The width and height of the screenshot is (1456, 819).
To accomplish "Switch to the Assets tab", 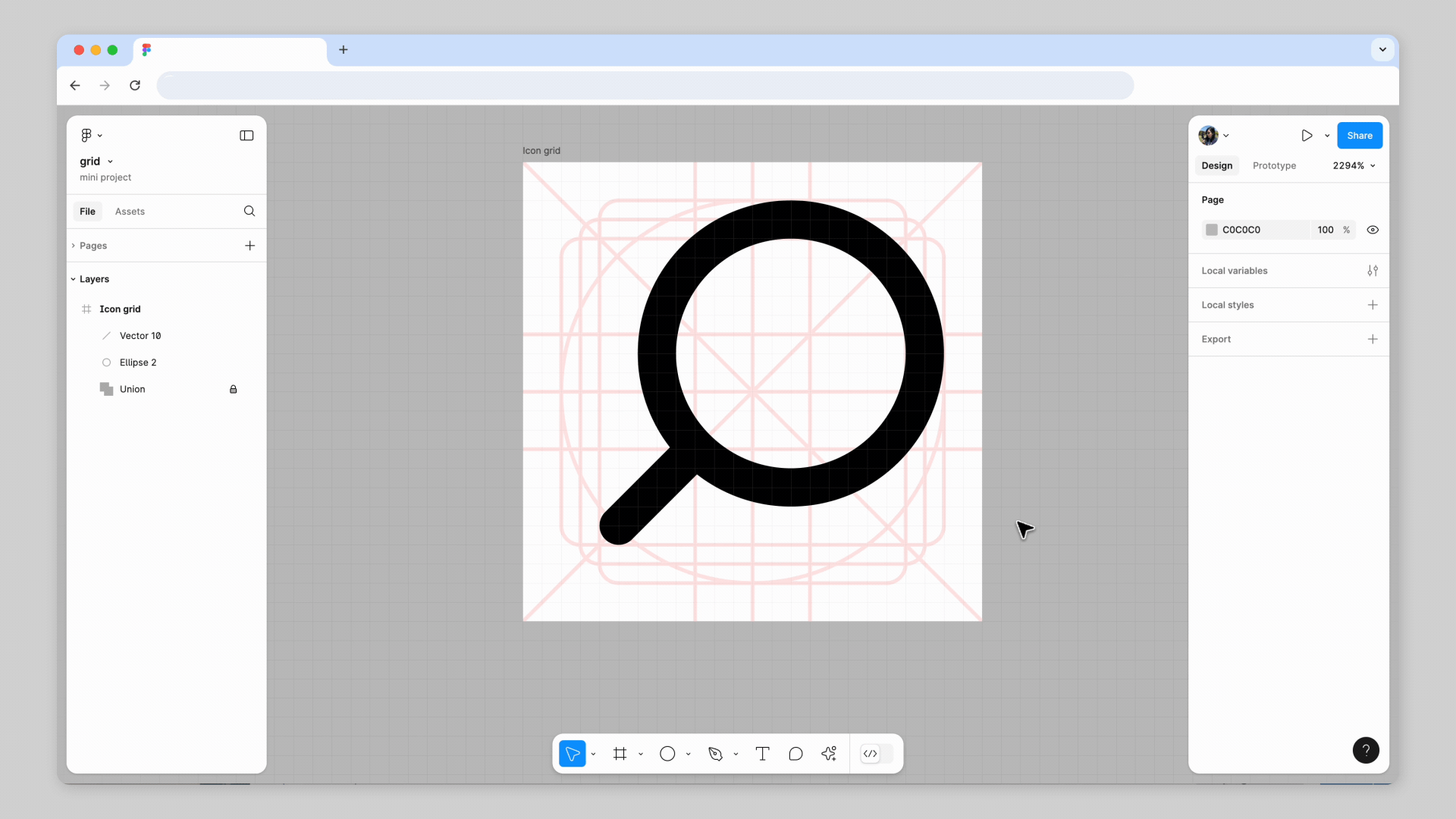I will [130, 212].
